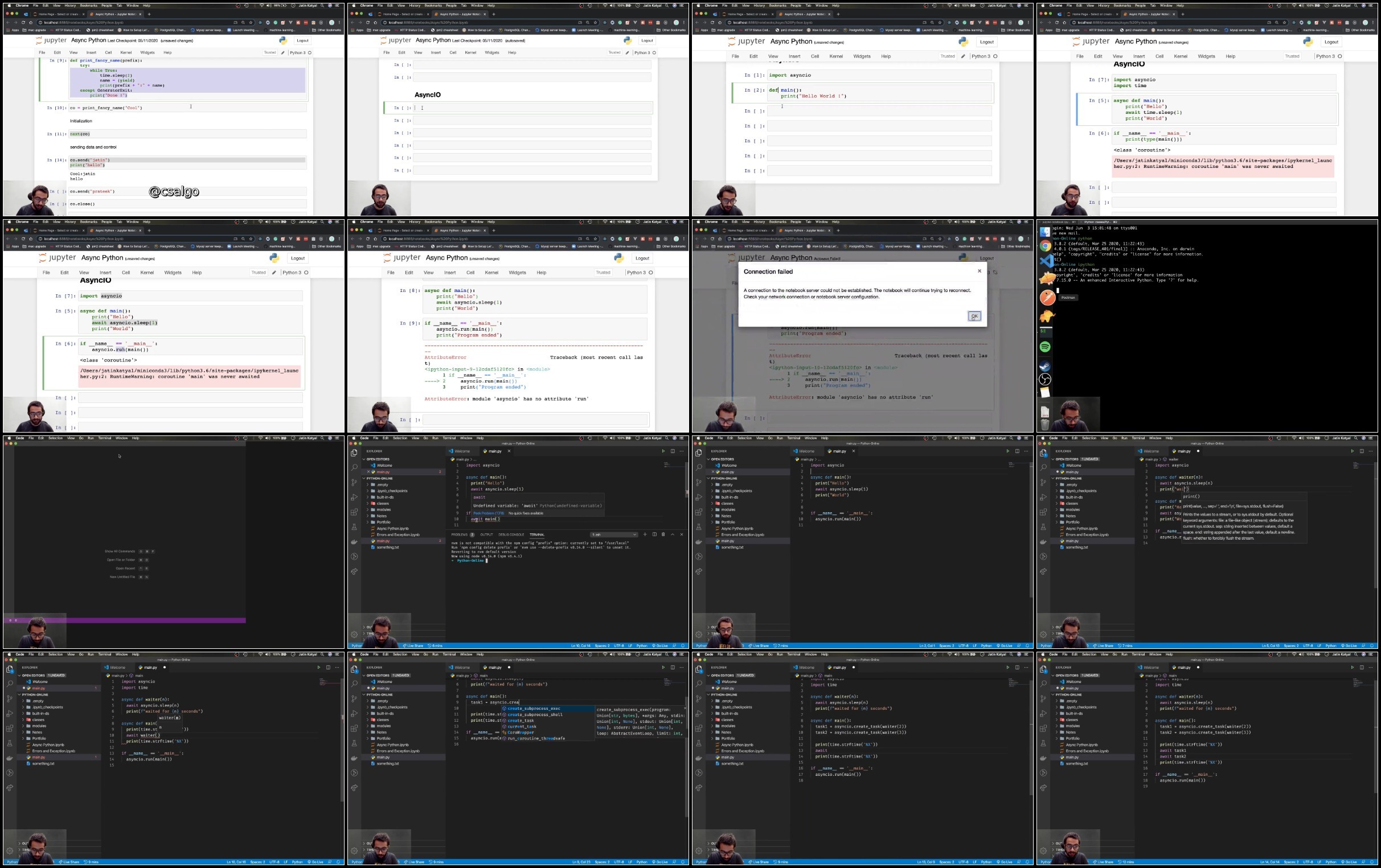Choose current_task from the autocomplete list

click(x=548, y=726)
